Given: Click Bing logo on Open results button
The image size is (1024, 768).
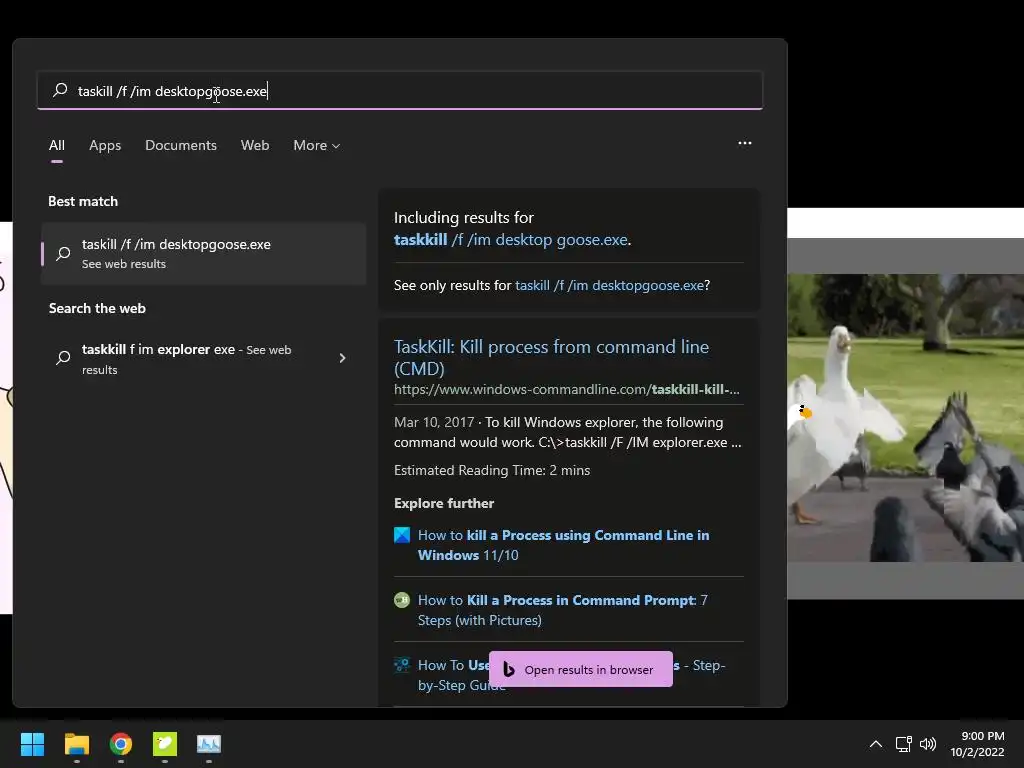Looking at the screenshot, I should click(509, 669).
